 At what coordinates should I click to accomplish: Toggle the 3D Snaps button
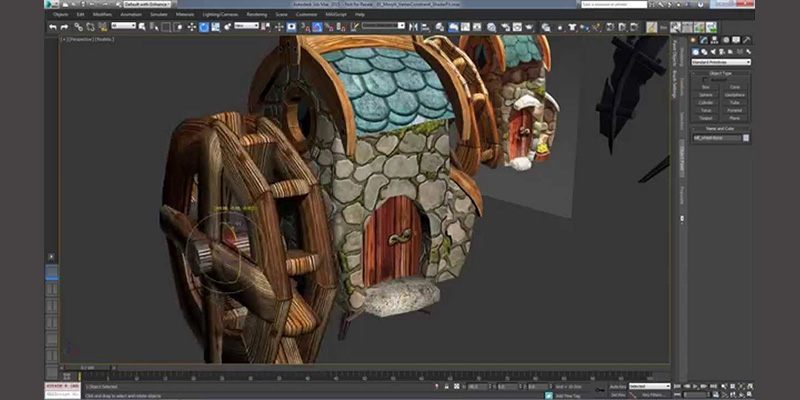[305, 27]
